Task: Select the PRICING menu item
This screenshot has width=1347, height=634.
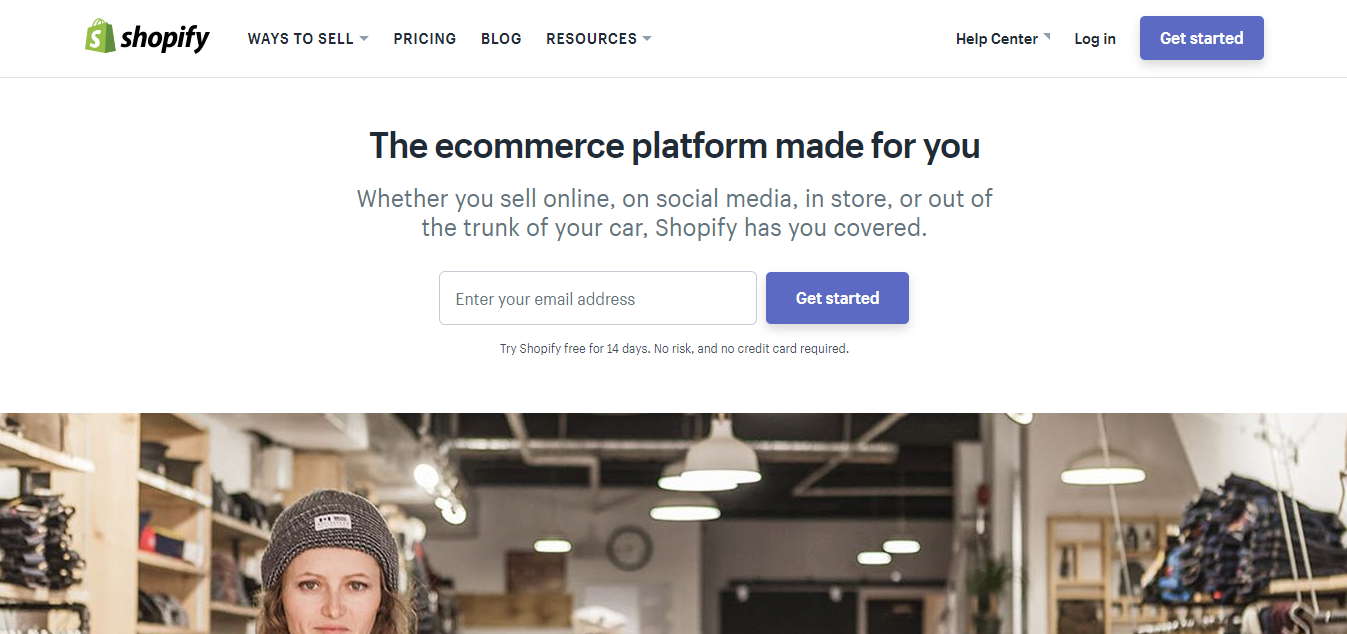Action: click(424, 38)
